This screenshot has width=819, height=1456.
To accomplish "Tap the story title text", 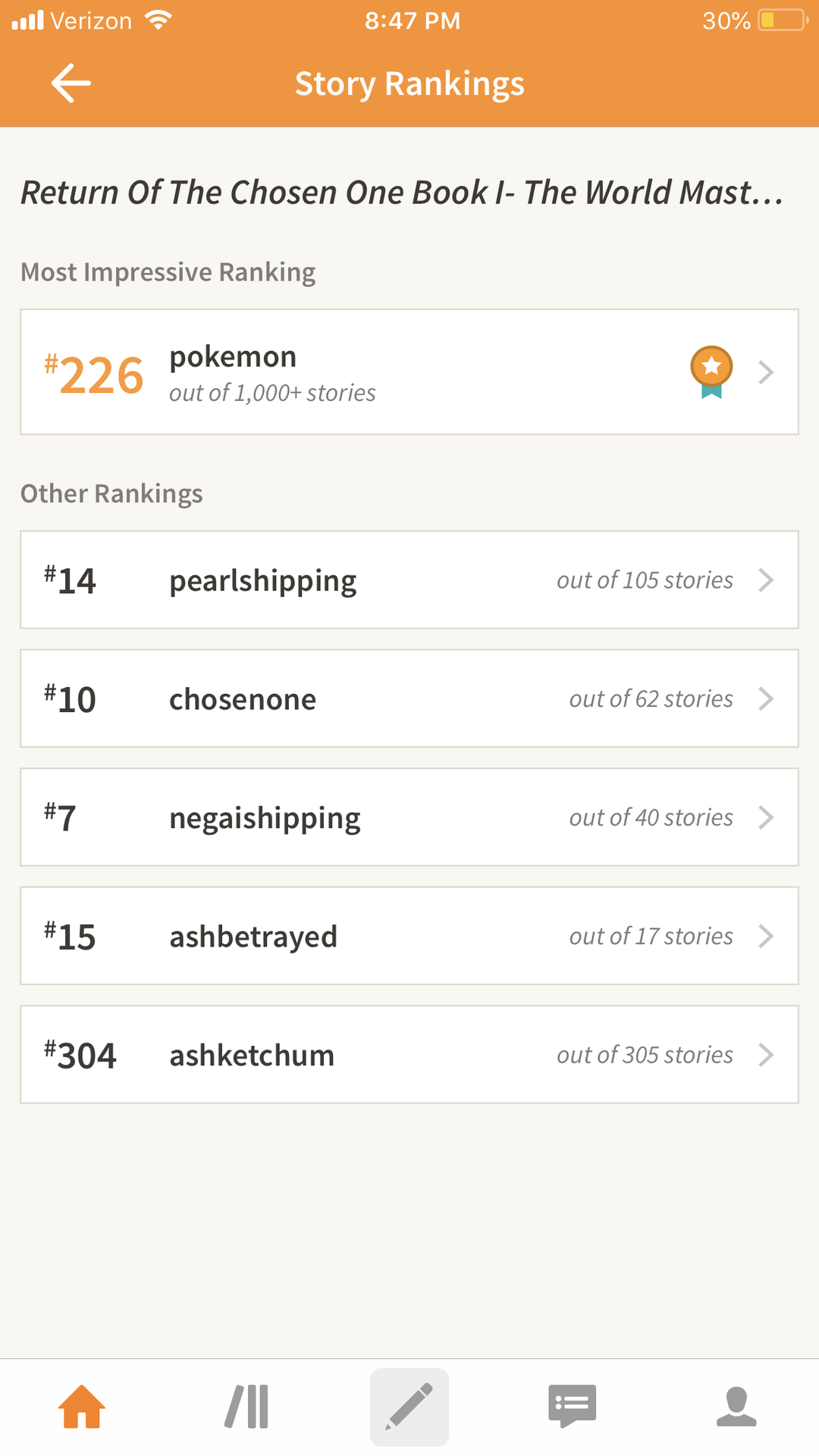I will (x=402, y=193).
